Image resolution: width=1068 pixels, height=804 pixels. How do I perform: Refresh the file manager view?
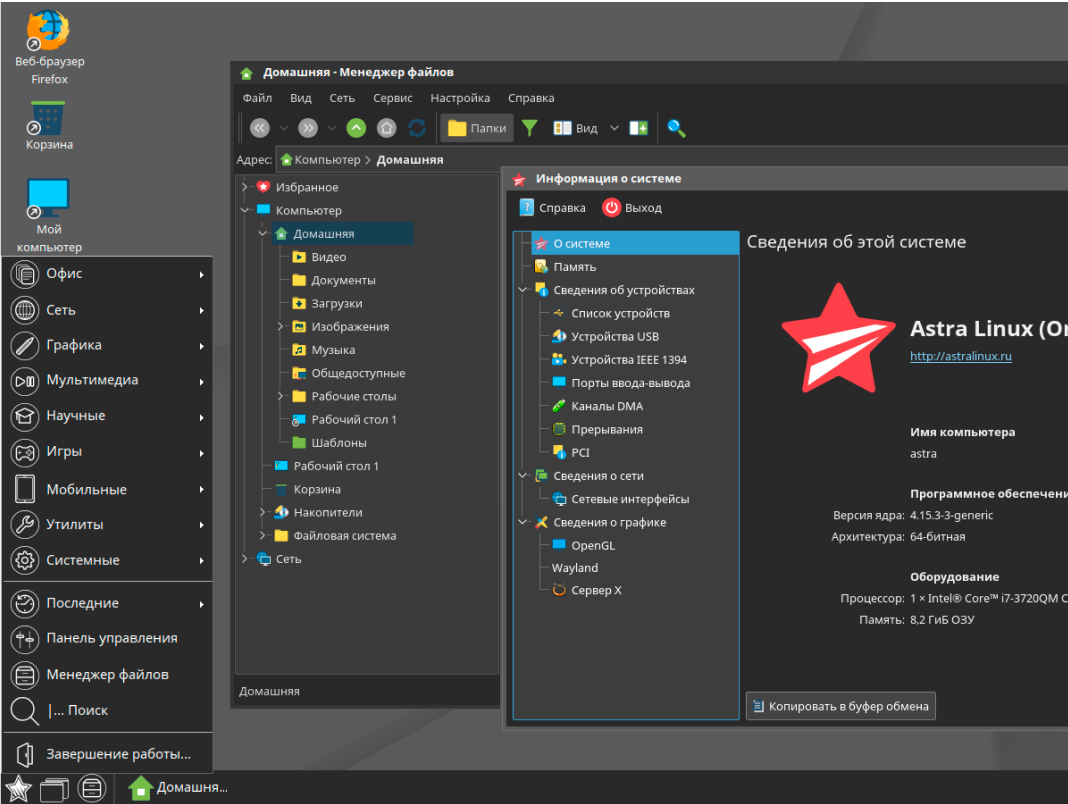[417, 128]
